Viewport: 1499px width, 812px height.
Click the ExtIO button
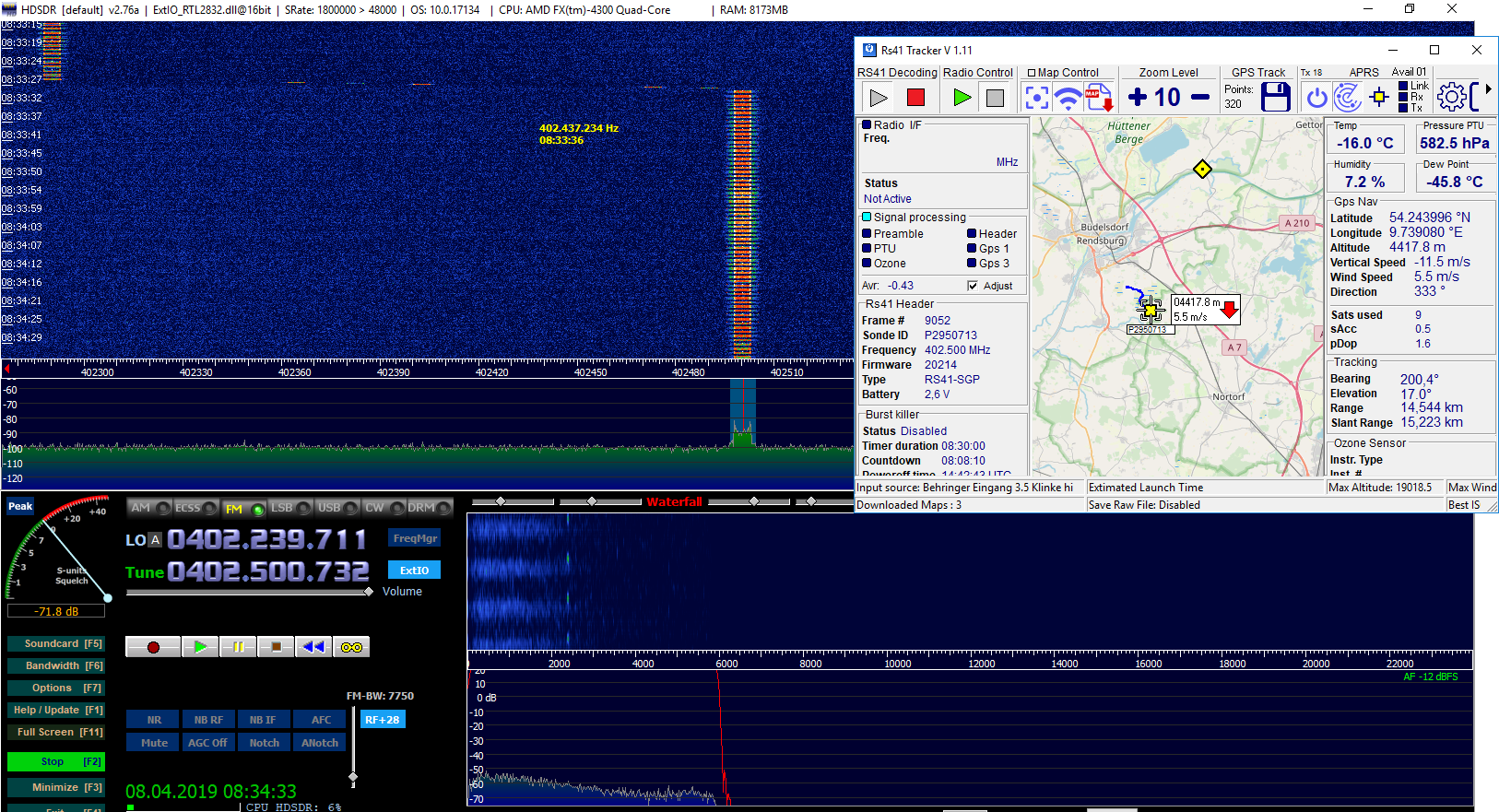pos(414,571)
